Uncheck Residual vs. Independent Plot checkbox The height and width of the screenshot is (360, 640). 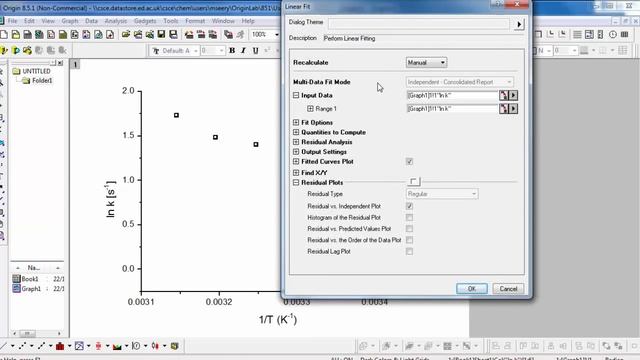point(409,206)
